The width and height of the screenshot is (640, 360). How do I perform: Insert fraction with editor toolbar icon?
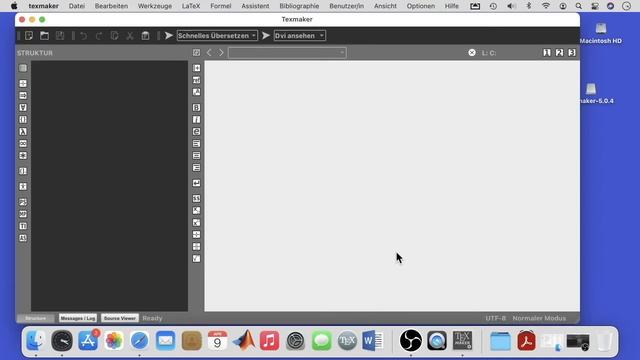pyautogui.click(x=196, y=235)
